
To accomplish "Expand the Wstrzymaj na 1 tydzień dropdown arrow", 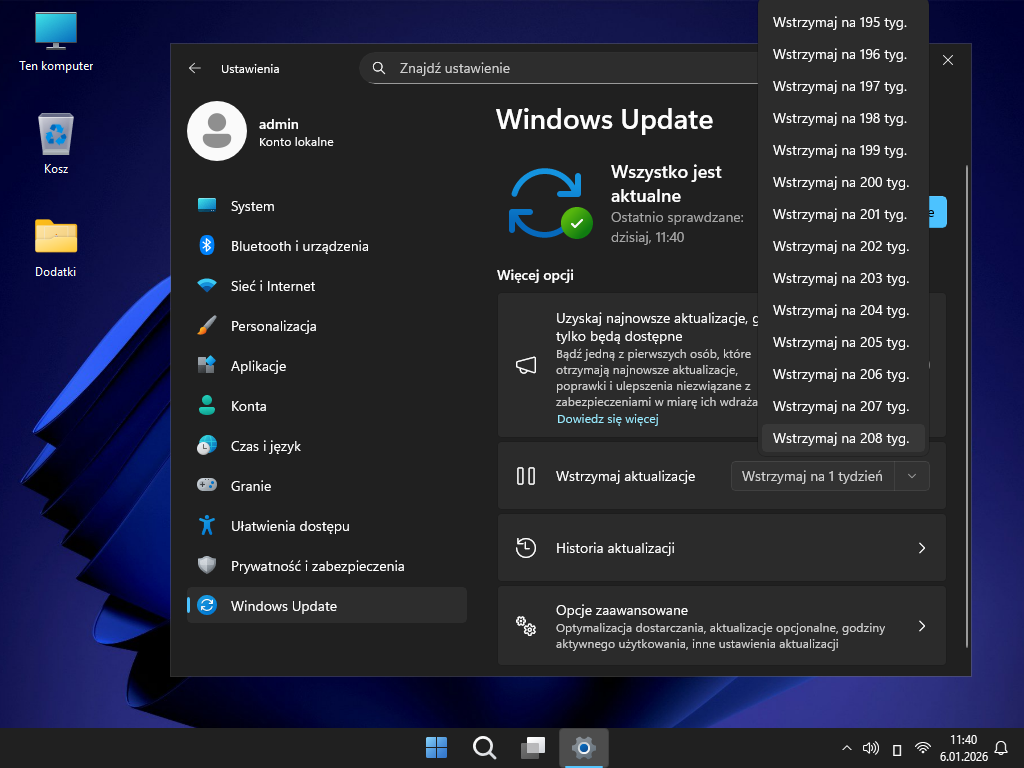I will 912,476.
